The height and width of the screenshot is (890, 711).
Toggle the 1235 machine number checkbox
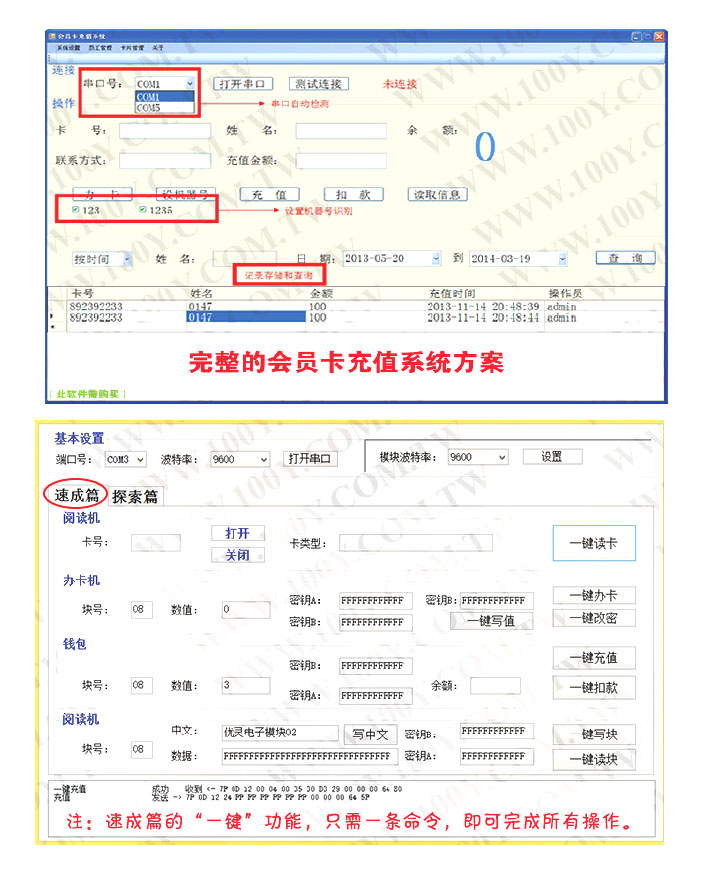click(x=143, y=210)
